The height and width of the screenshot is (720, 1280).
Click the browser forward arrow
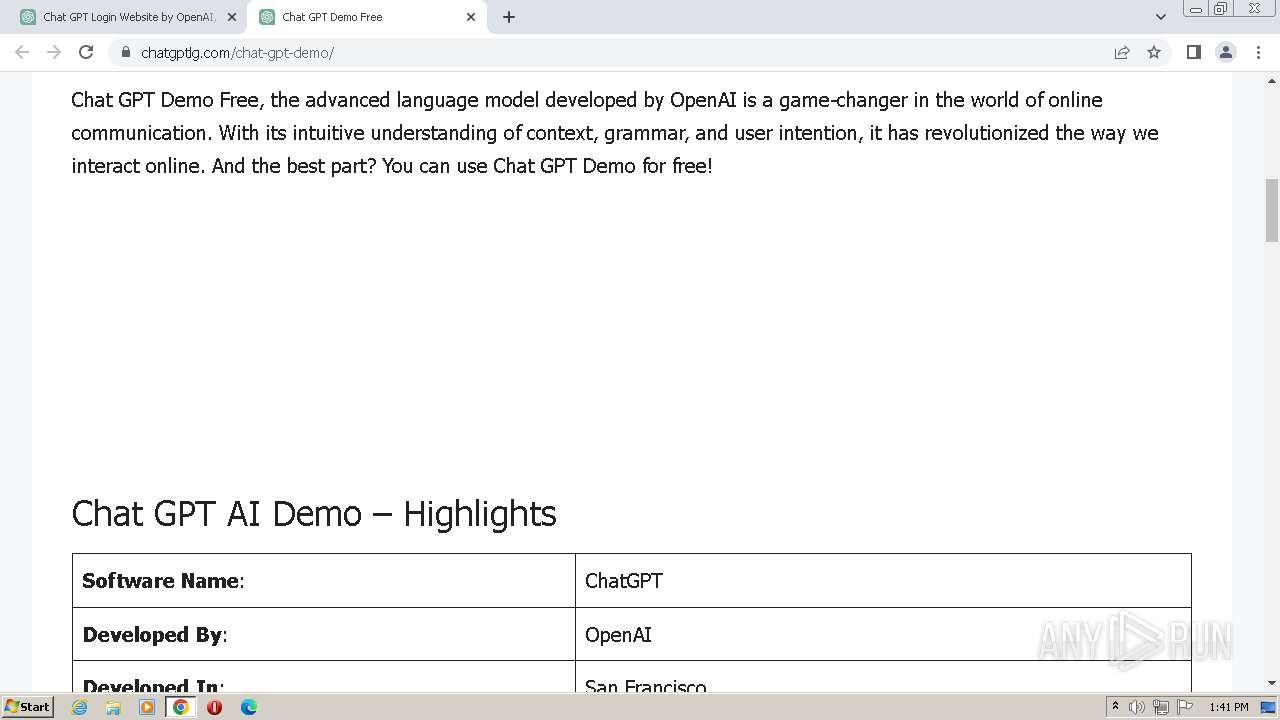coord(54,52)
